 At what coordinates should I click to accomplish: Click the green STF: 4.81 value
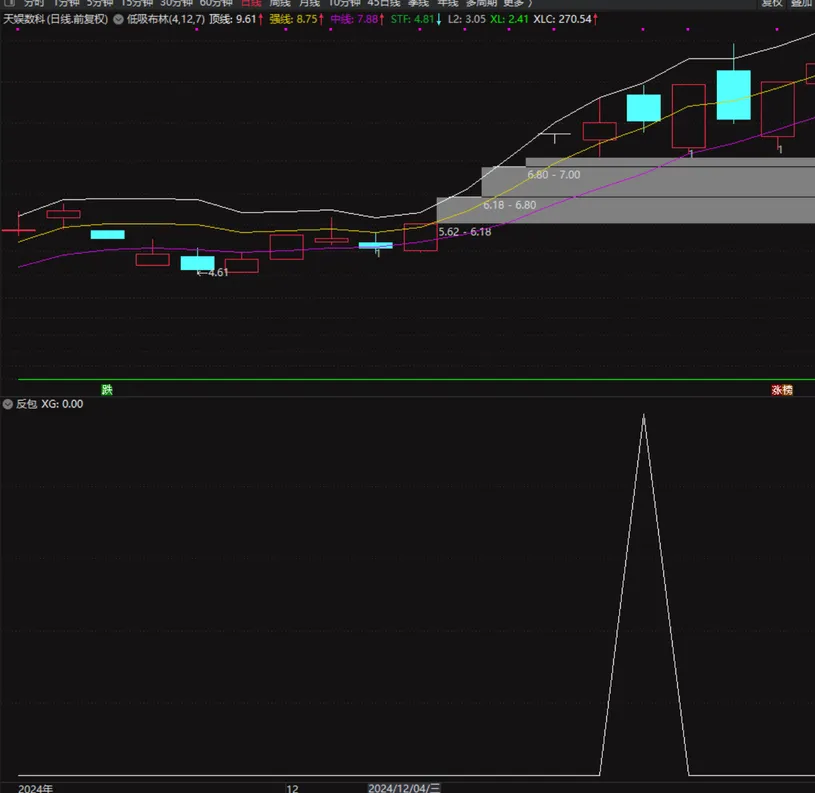(416, 19)
